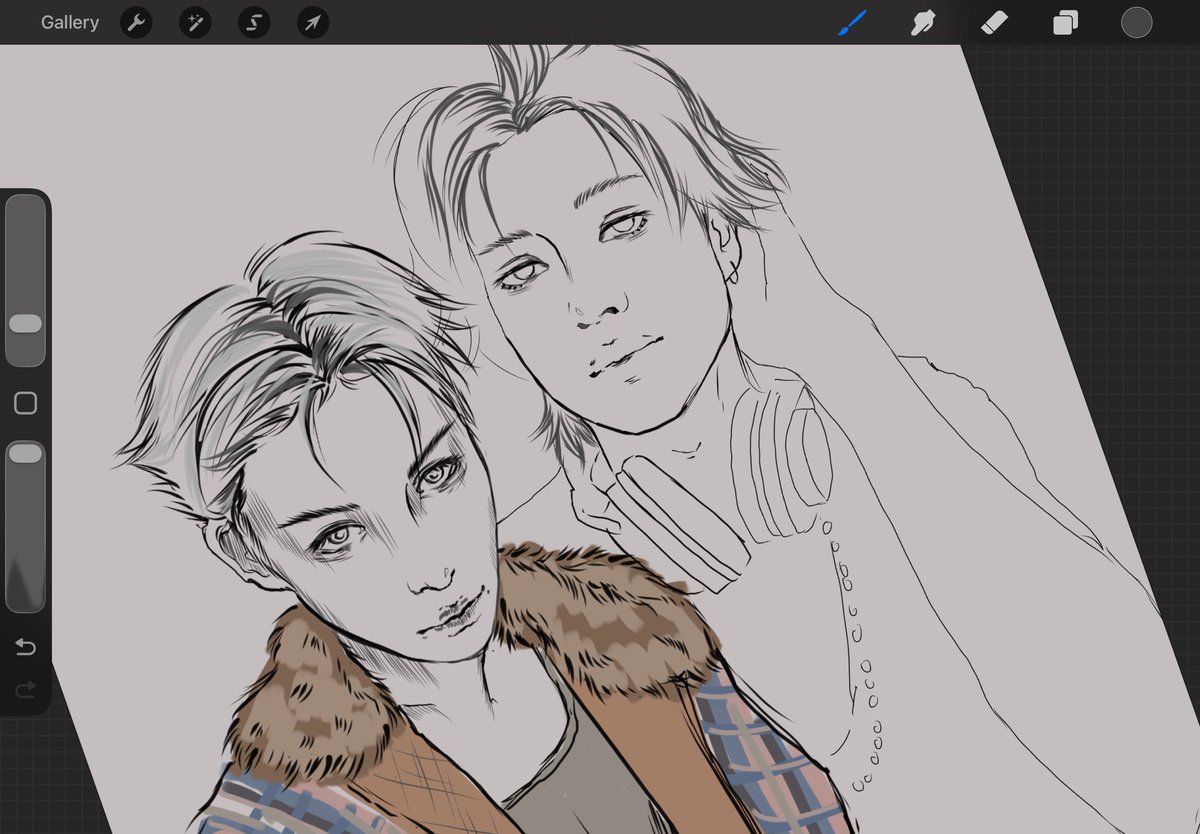This screenshot has height=834, width=1200.
Task: Adjust the brush opacity slider
Action: (x=25, y=526)
